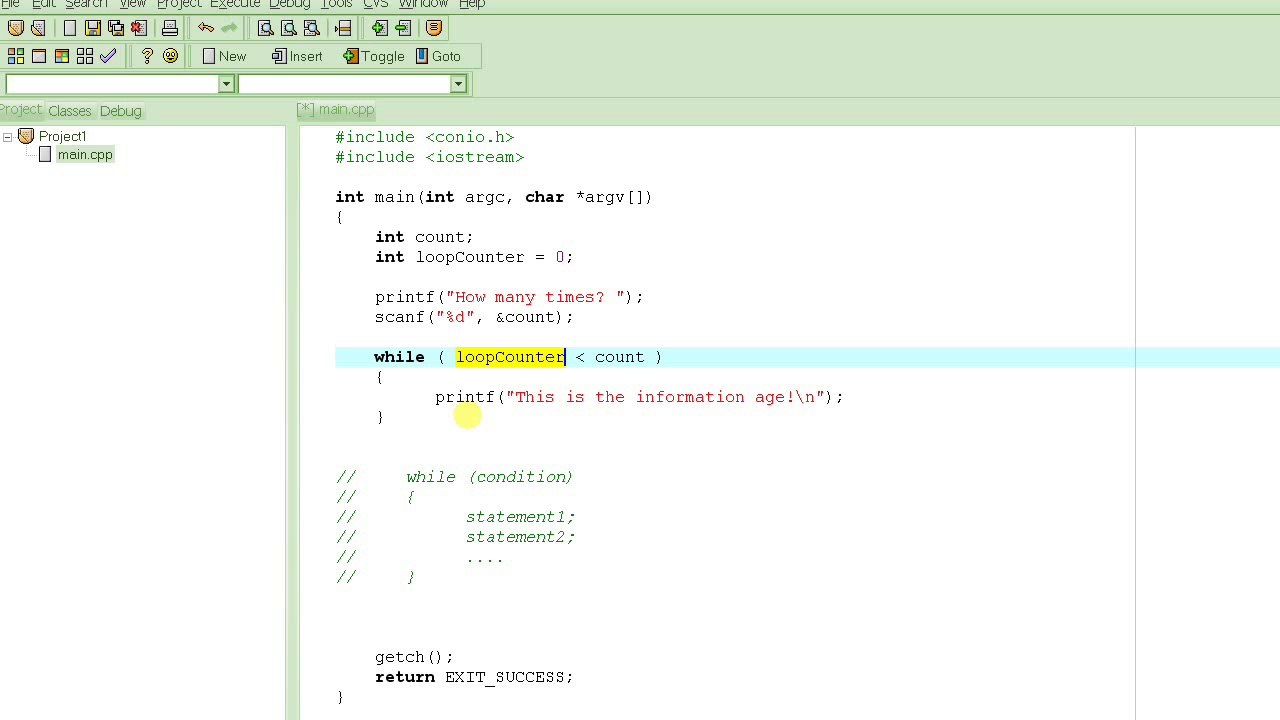Click the Insert toolbar button

coord(297,56)
